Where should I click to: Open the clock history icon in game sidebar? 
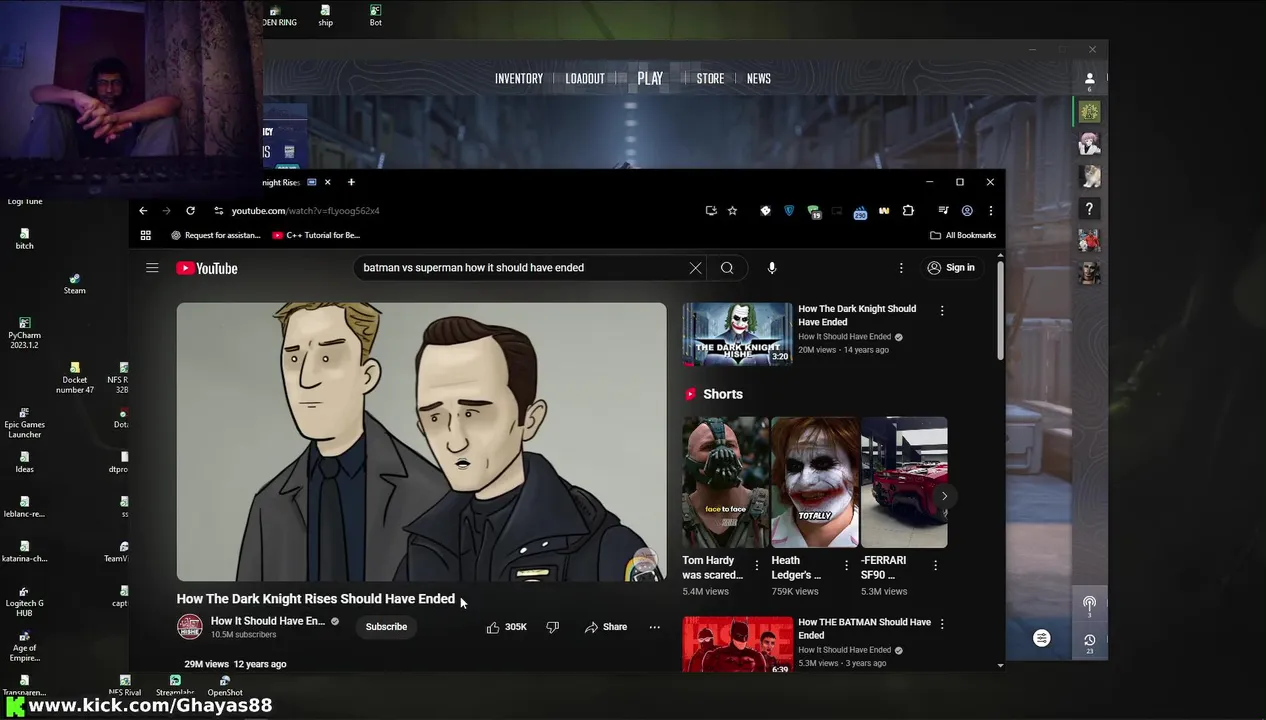[1089, 640]
